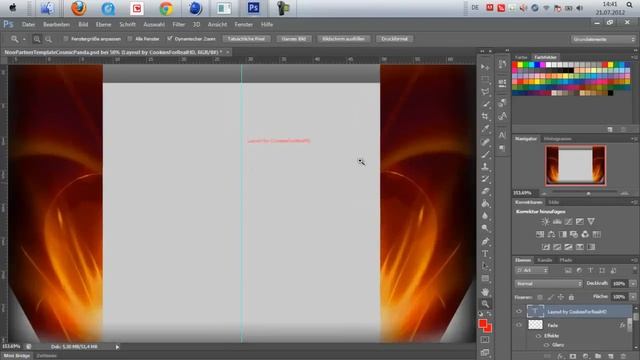Screen dimensions: 640x360
Task: Hide the Fade layer
Action: point(519,325)
